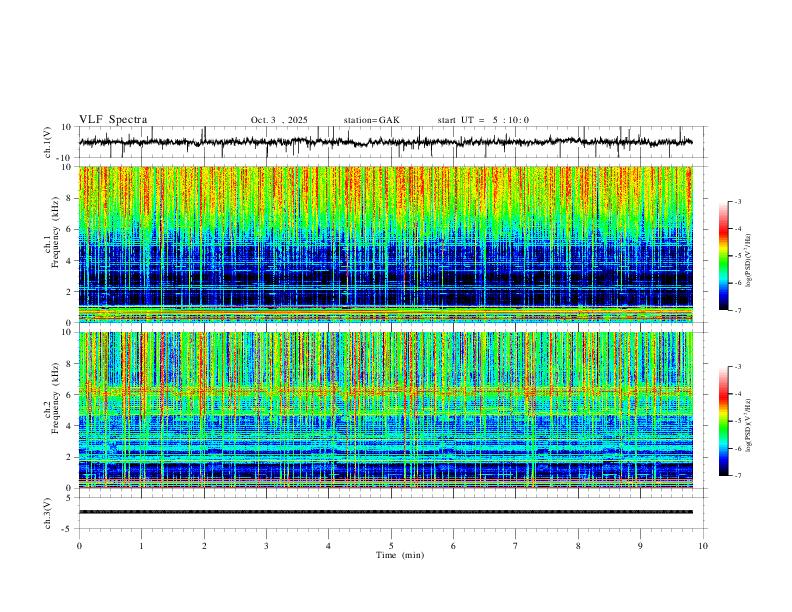Click the "2" kHz tick on ch.2 frequency axis
Image resolution: width=792 pixels, height=612 pixels.
[x=70, y=457]
